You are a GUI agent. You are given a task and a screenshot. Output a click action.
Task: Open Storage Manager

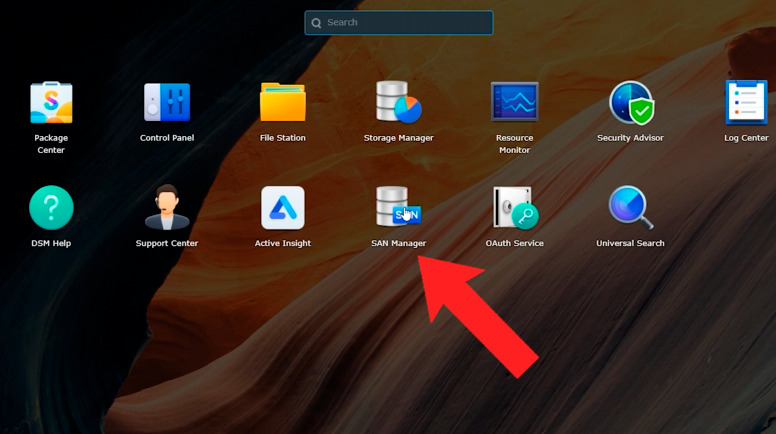coord(398,102)
